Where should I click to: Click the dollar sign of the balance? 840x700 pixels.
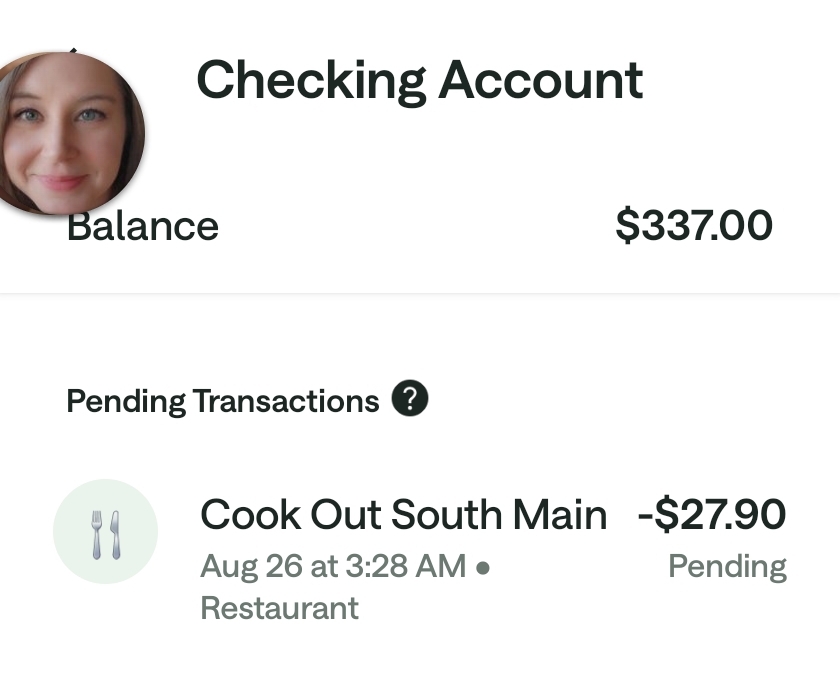coord(627,226)
